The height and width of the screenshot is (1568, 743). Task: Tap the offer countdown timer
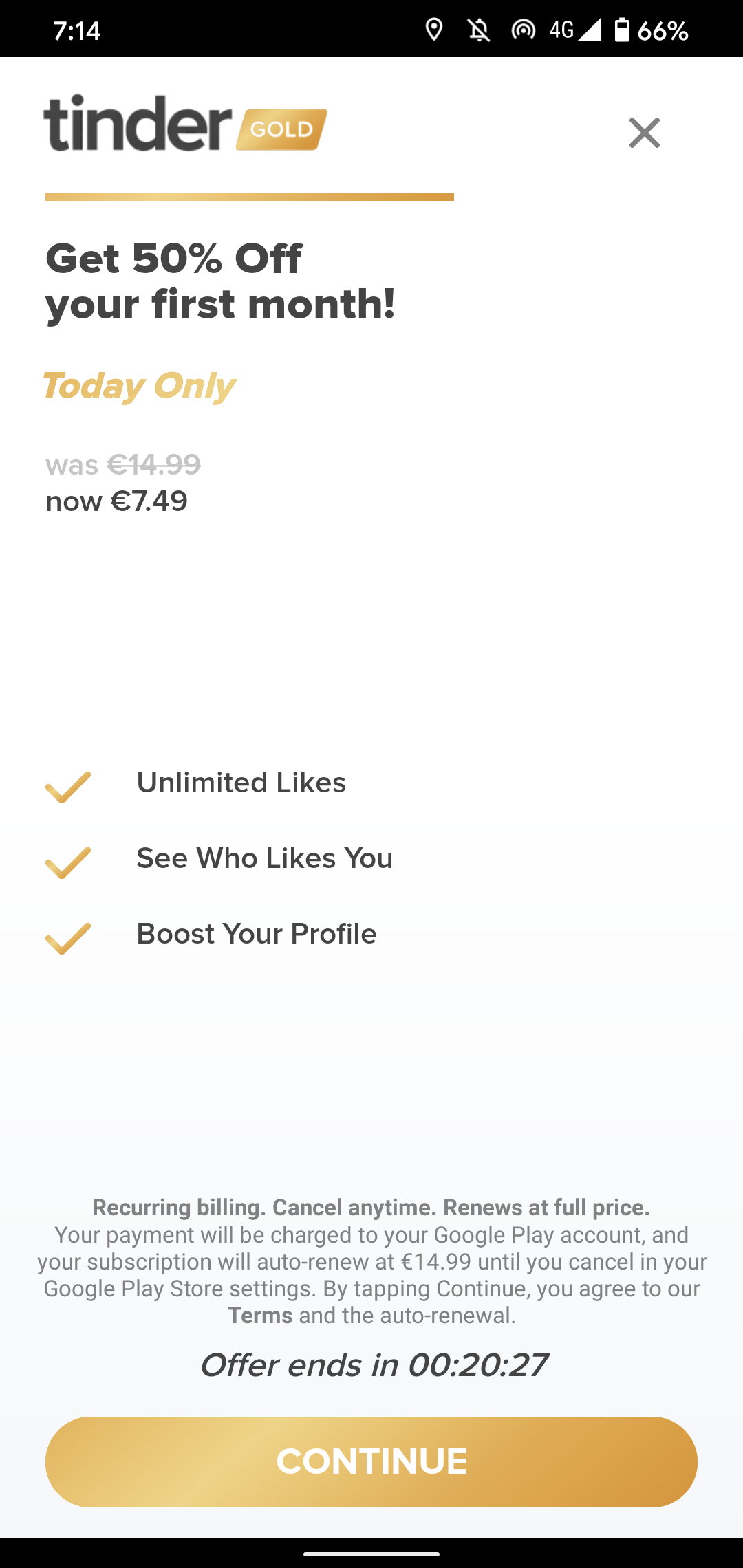tap(374, 1365)
